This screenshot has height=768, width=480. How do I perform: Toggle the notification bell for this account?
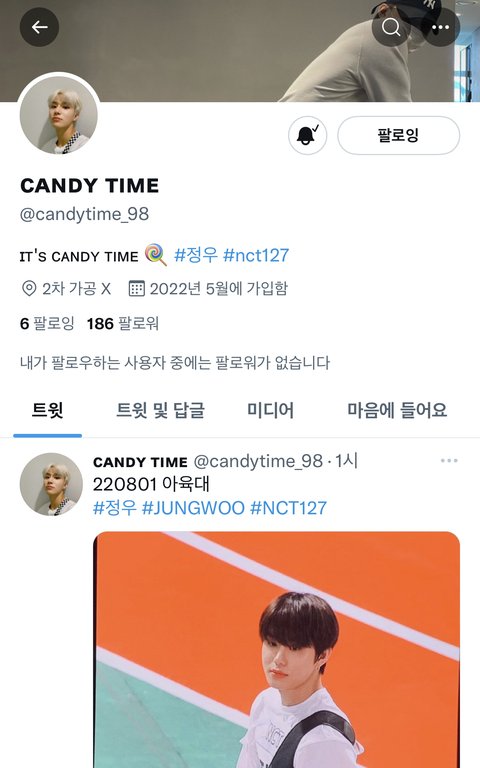coord(307,135)
